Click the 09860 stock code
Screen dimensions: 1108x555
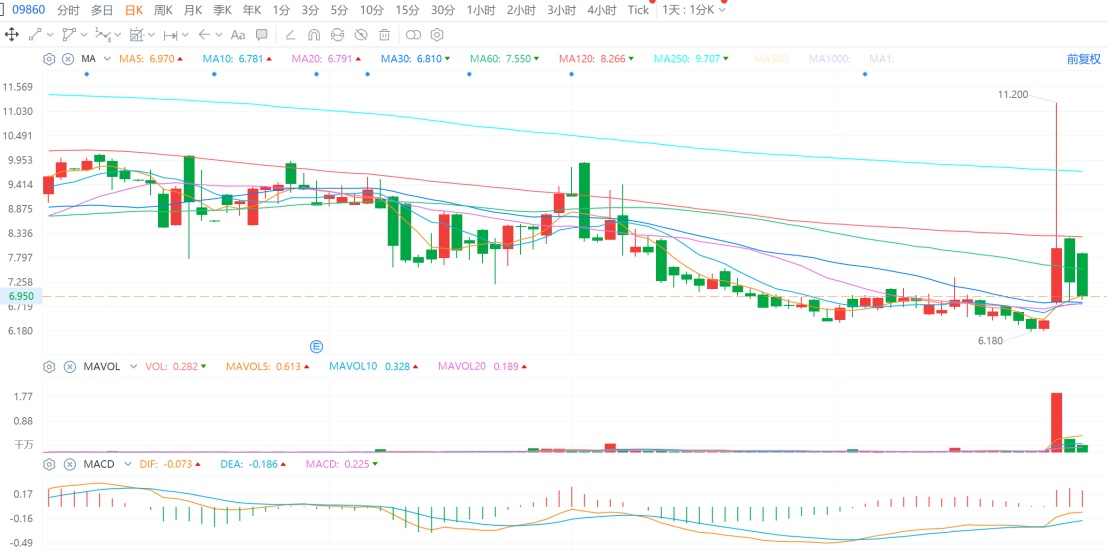(x=28, y=10)
